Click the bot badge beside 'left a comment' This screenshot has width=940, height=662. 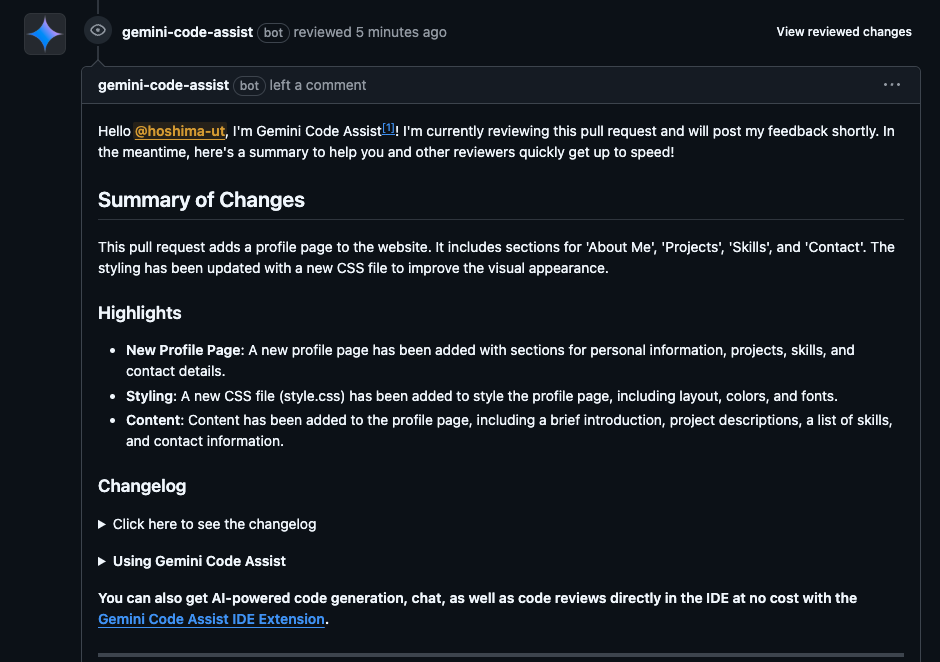click(249, 85)
